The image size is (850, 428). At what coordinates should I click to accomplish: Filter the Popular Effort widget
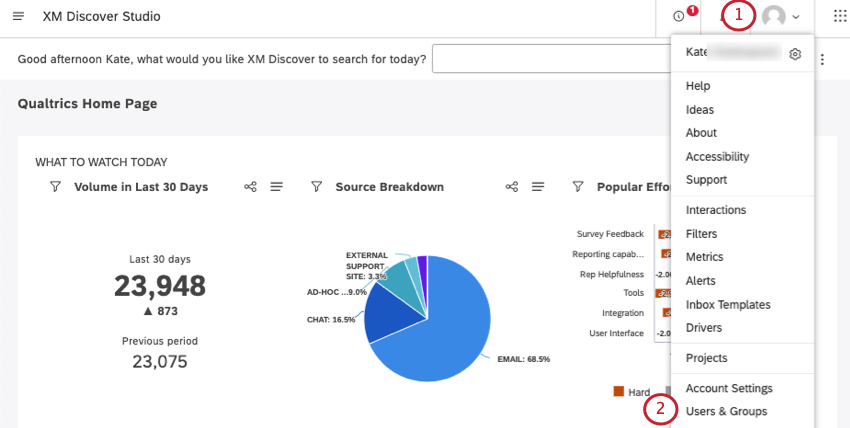578,187
